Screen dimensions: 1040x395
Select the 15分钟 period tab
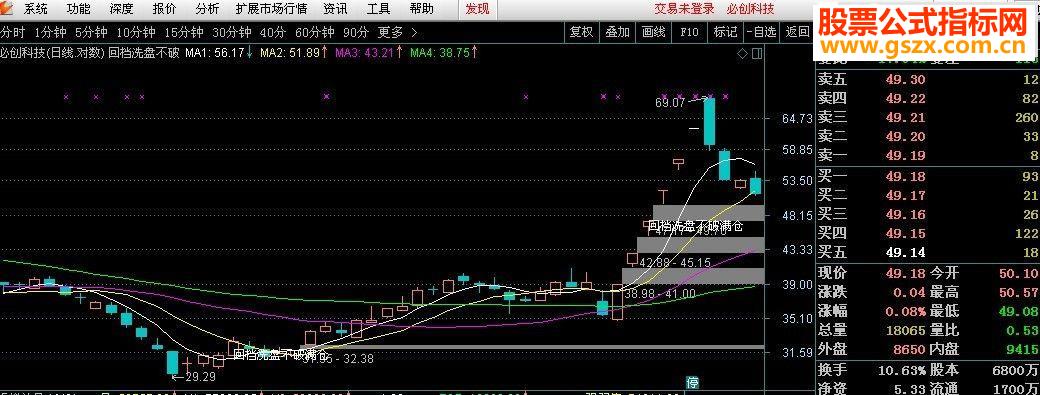[184, 32]
